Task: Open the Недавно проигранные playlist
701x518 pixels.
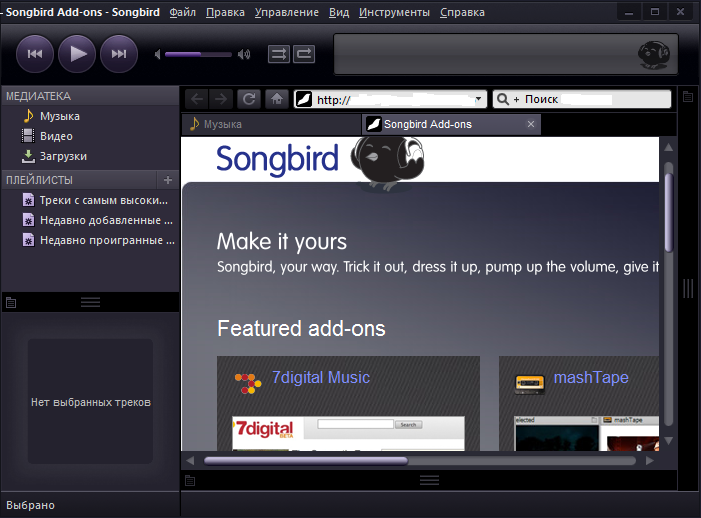Action: click(x=91, y=240)
